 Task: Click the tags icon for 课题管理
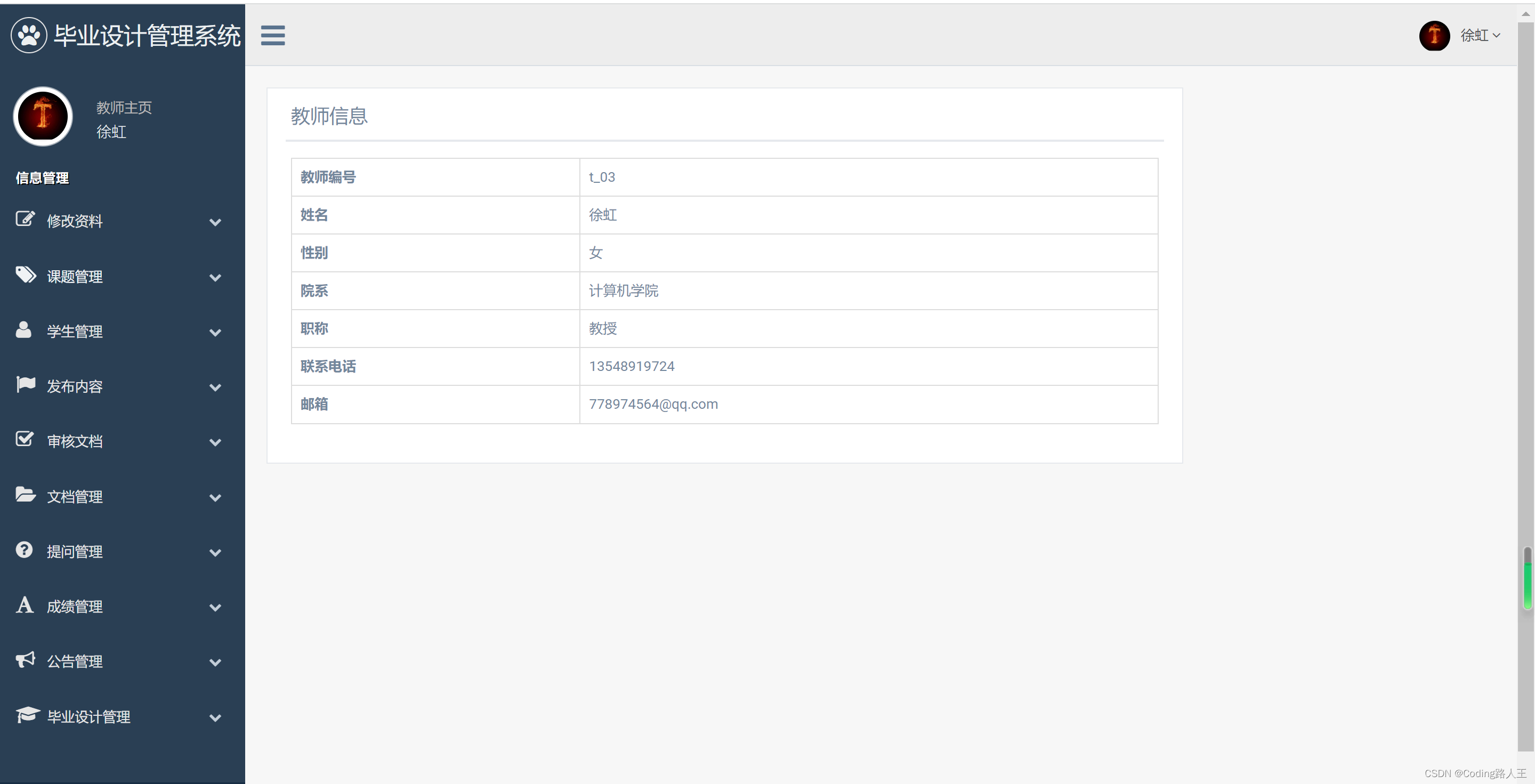[26, 274]
